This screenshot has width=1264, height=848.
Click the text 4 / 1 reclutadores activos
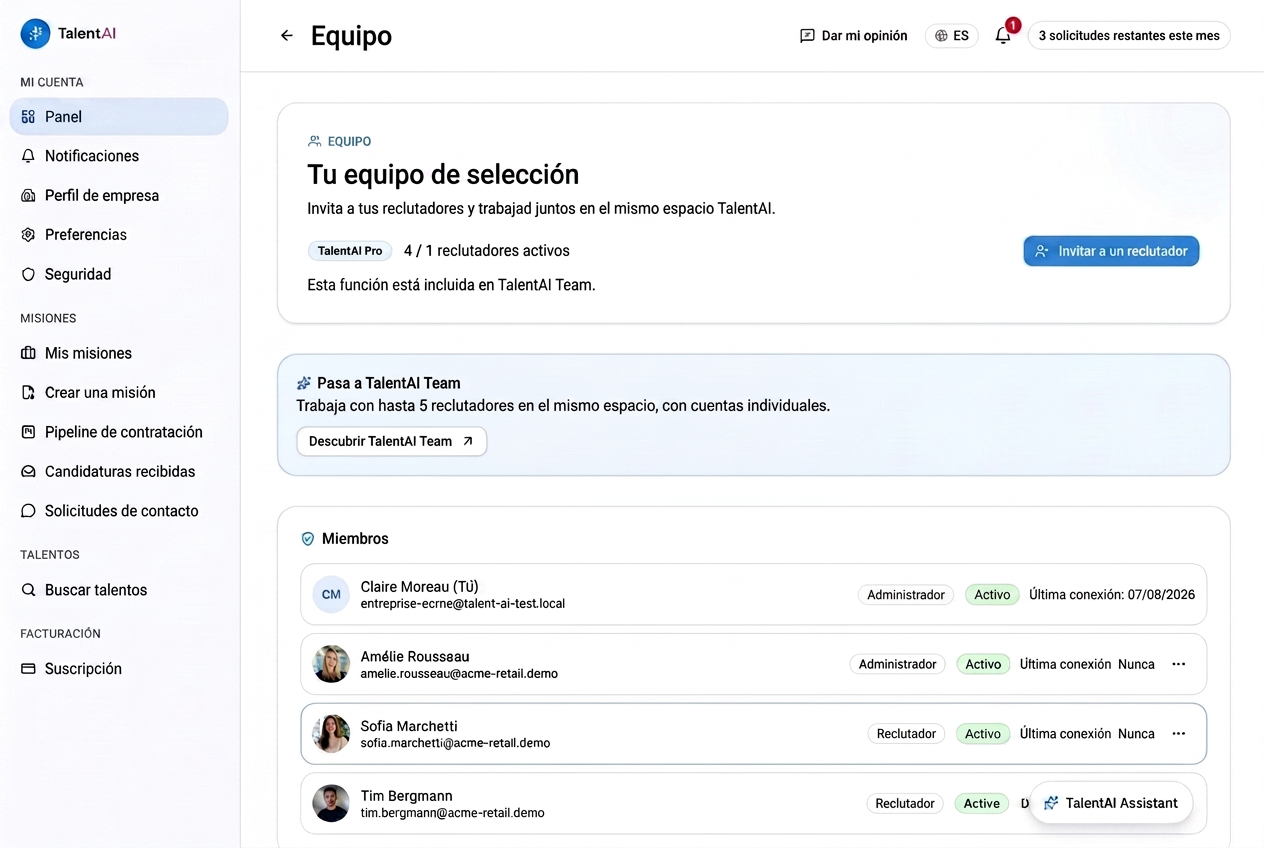click(x=487, y=251)
